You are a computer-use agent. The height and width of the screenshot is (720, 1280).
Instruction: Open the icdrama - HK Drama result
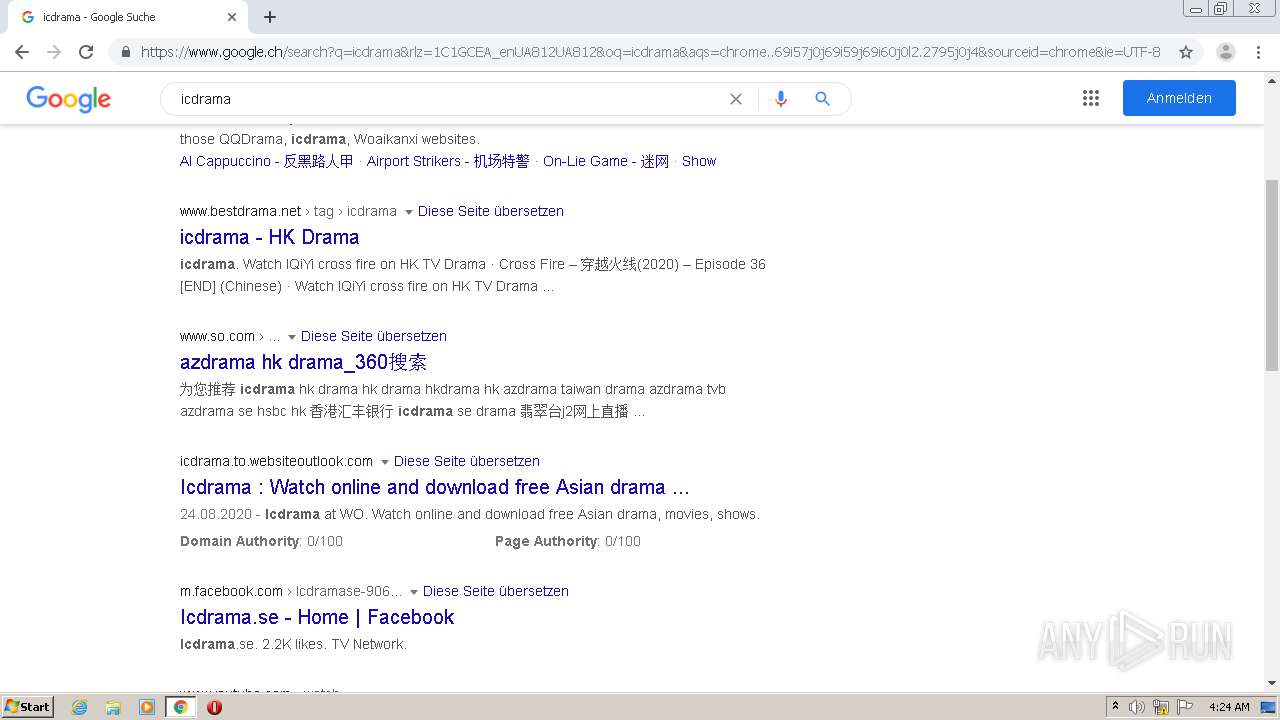[x=270, y=237]
